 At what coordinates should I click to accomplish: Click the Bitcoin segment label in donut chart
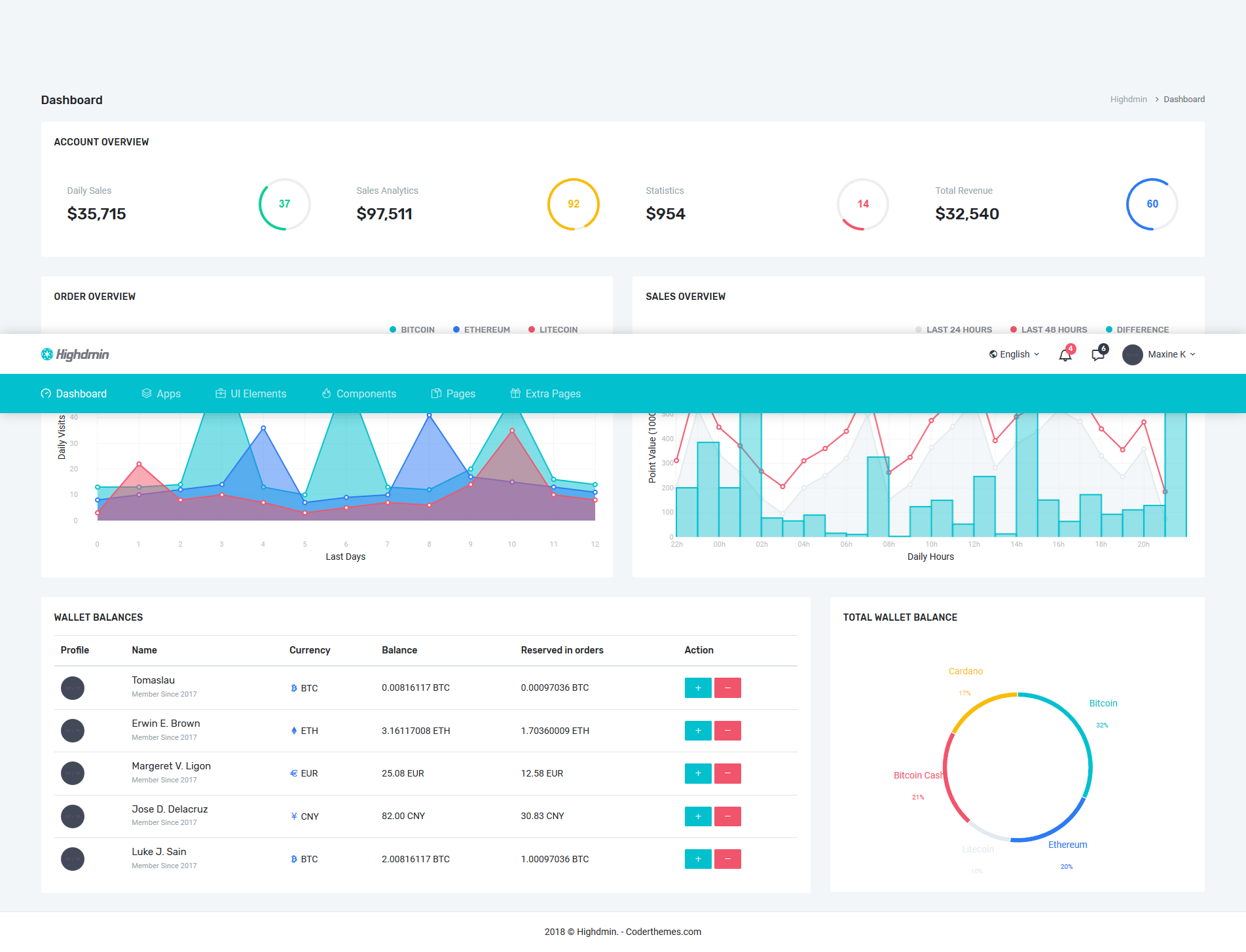tap(1103, 703)
